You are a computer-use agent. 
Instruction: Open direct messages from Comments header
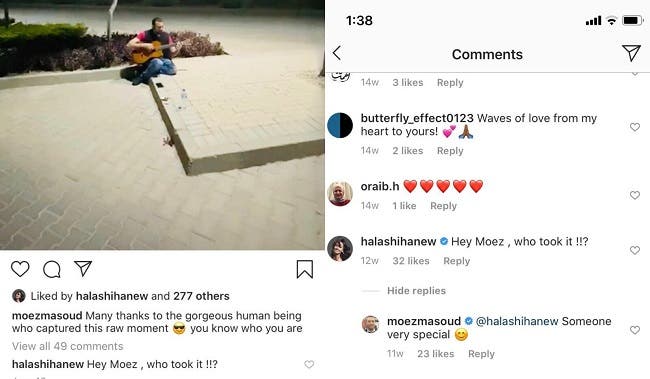point(631,53)
